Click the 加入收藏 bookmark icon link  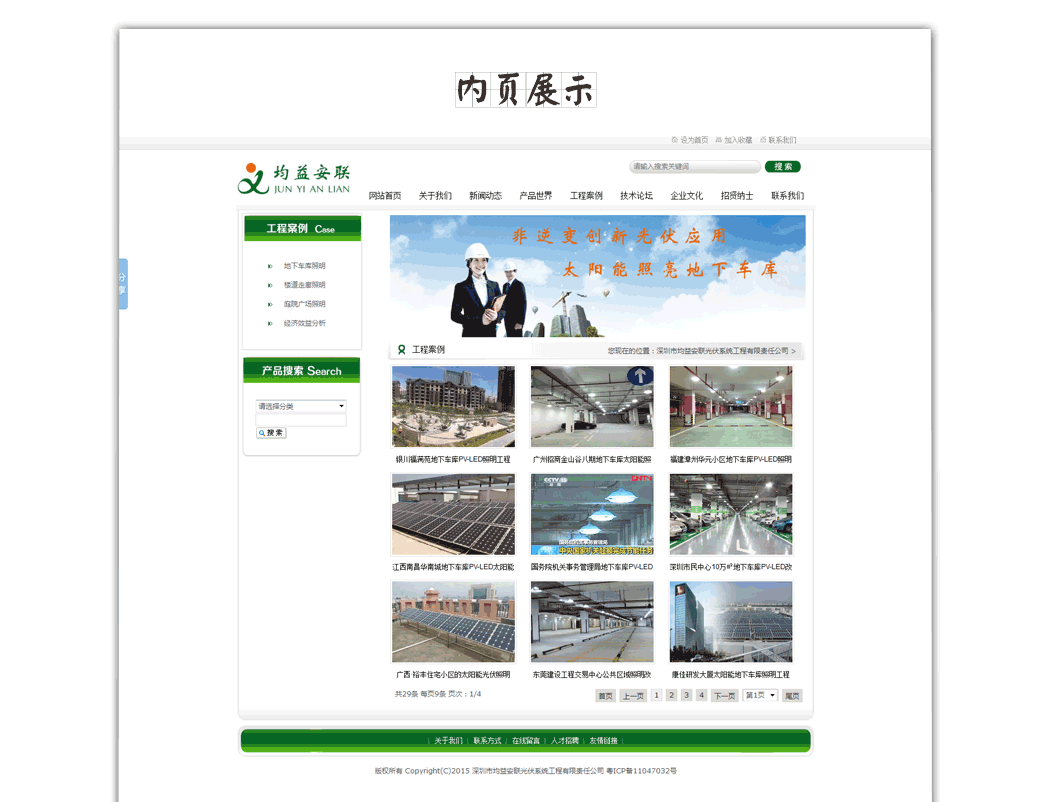[719, 140]
